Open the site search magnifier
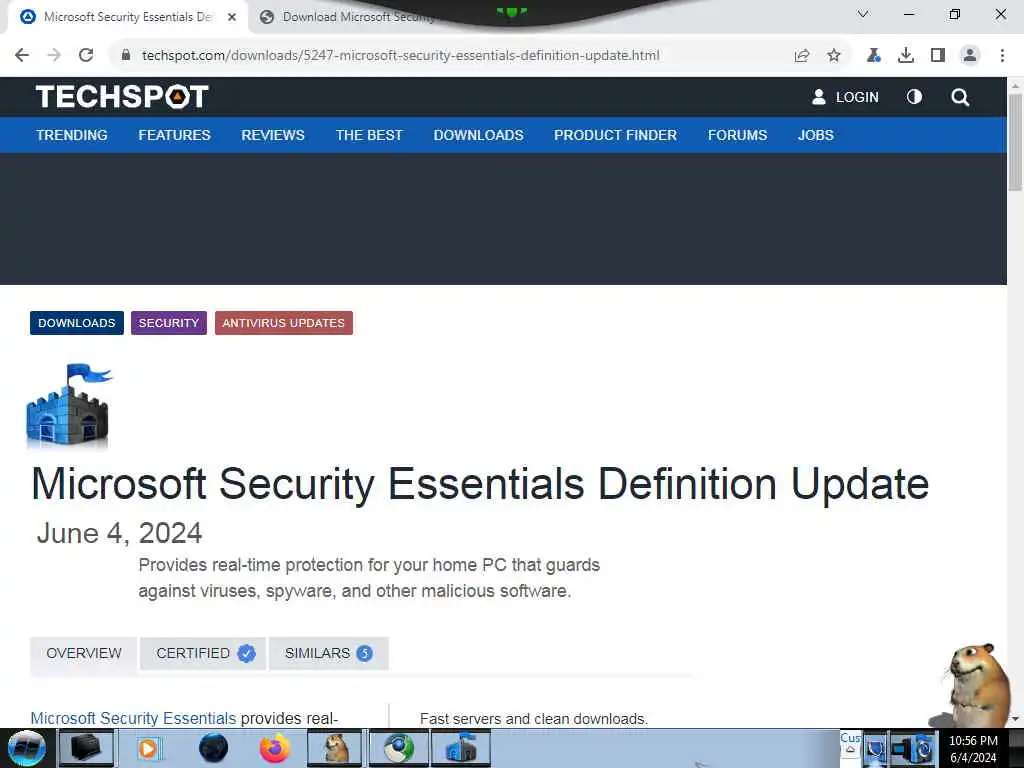The height and width of the screenshot is (768, 1024). (x=960, y=97)
